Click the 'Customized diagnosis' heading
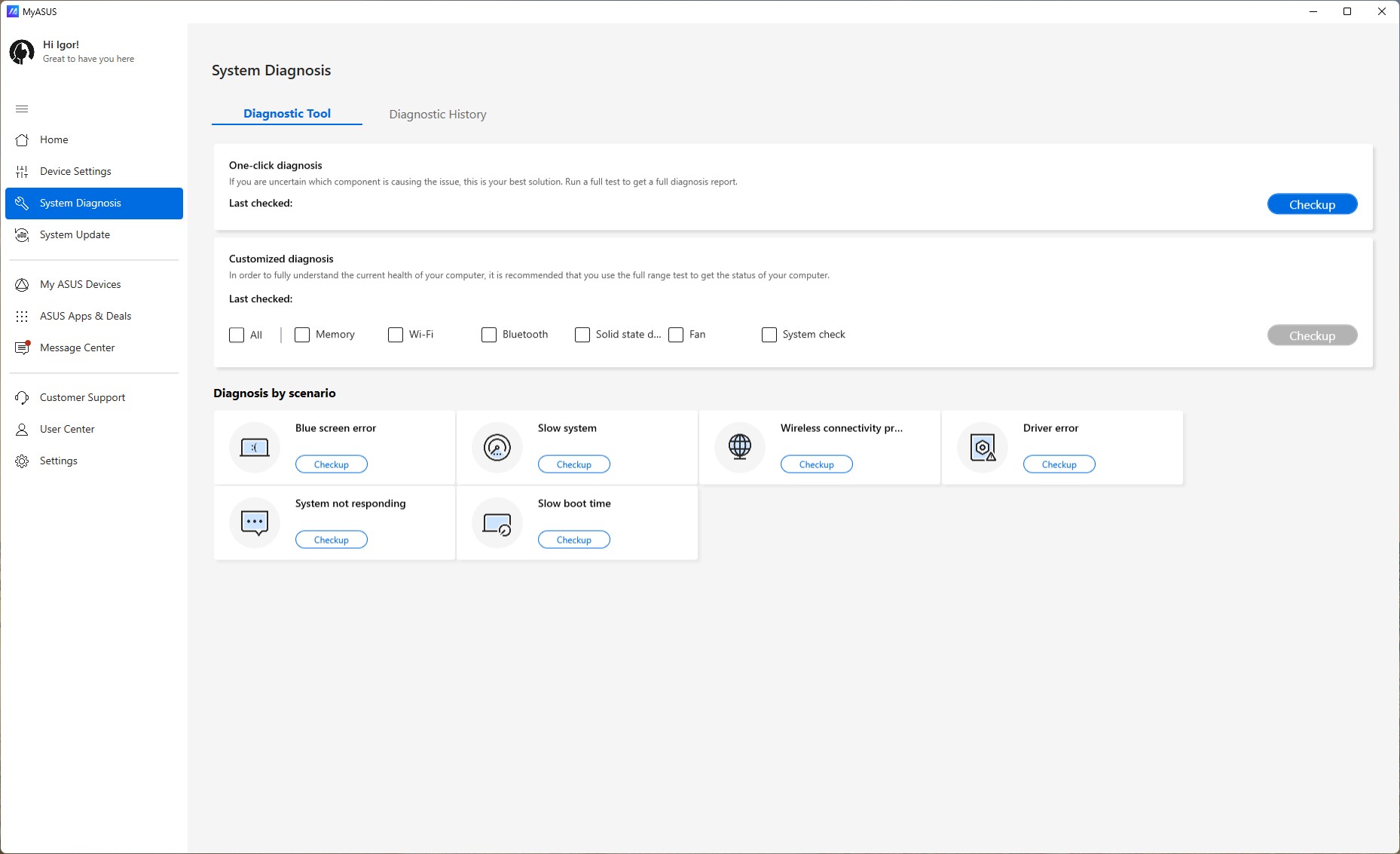This screenshot has width=1400, height=854. 281,259
